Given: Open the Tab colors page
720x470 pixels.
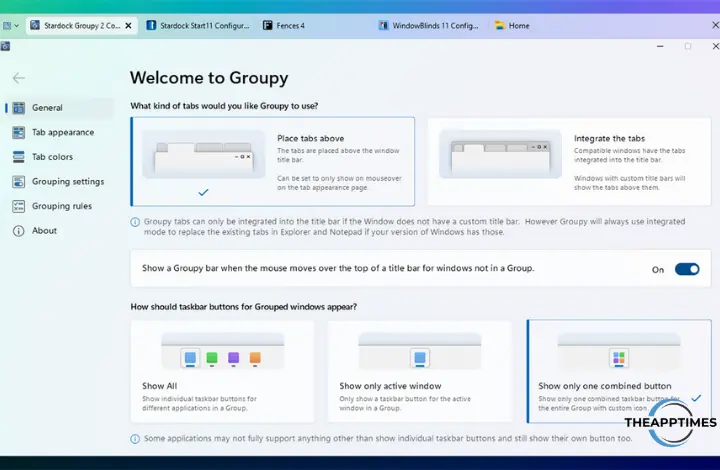Looking at the screenshot, I should coord(59,157).
